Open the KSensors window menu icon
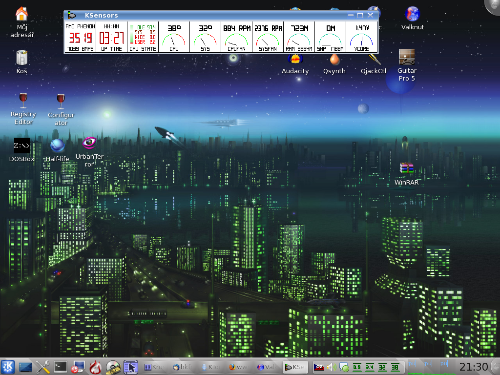 point(71,15)
